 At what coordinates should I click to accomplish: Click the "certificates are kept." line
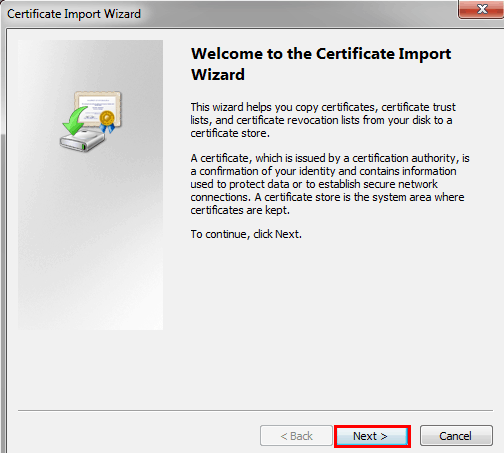pos(240,210)
